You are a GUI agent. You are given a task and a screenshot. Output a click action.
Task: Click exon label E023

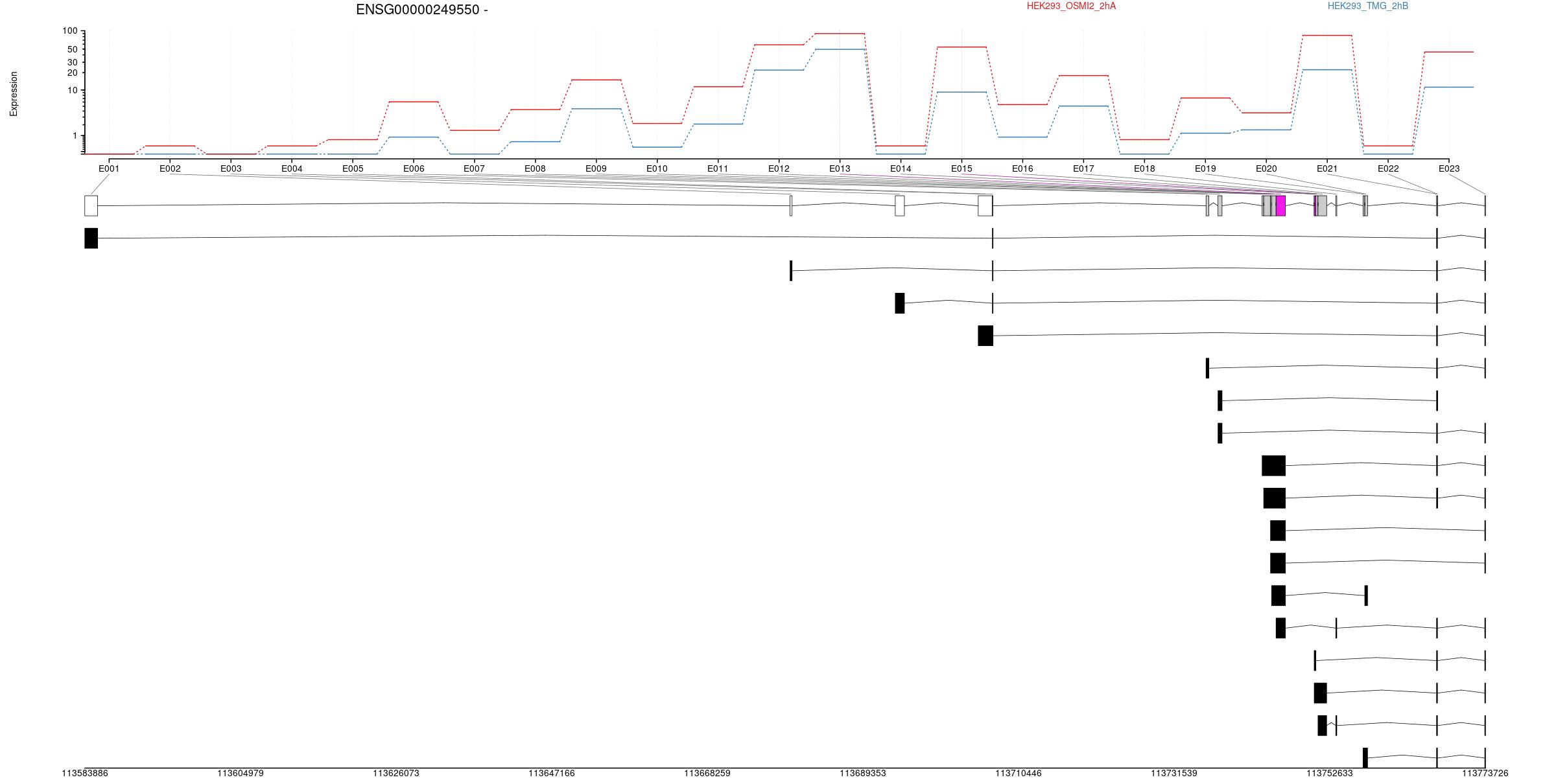click(1449, 168)
